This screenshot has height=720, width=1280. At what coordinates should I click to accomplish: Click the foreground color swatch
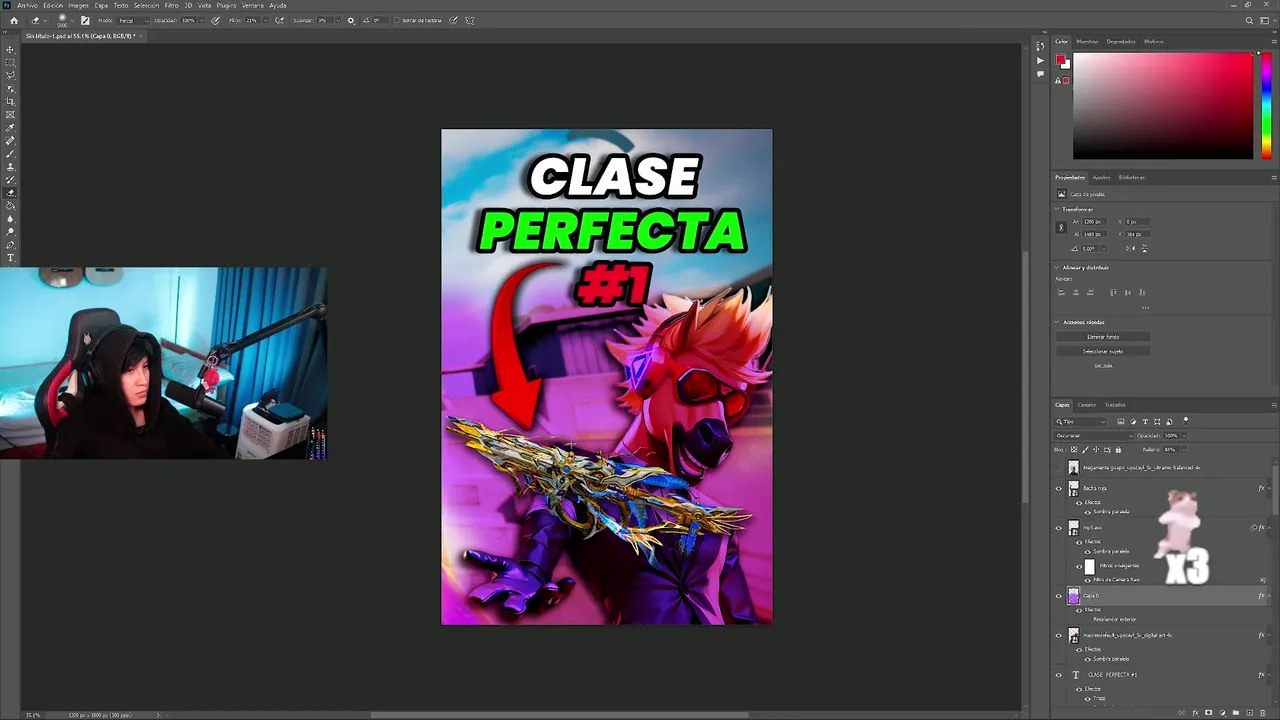pyautogui.click(x=1060, y=60)
